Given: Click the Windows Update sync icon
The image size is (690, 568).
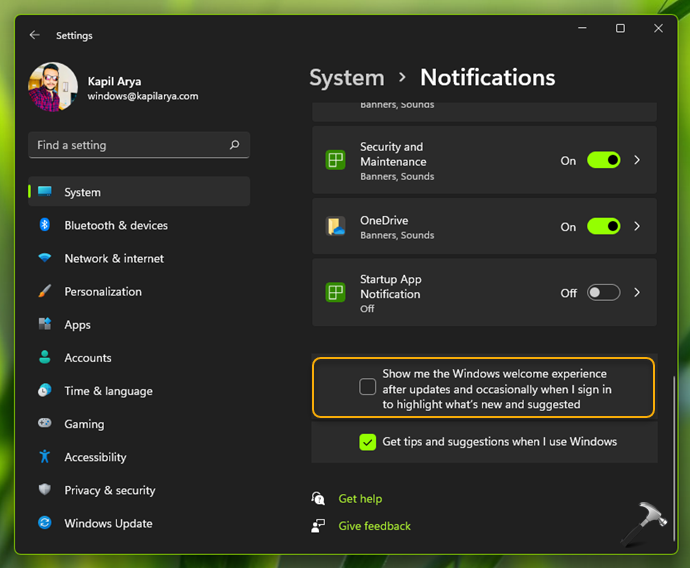Looking at the screenshot, I should point(45,523).
